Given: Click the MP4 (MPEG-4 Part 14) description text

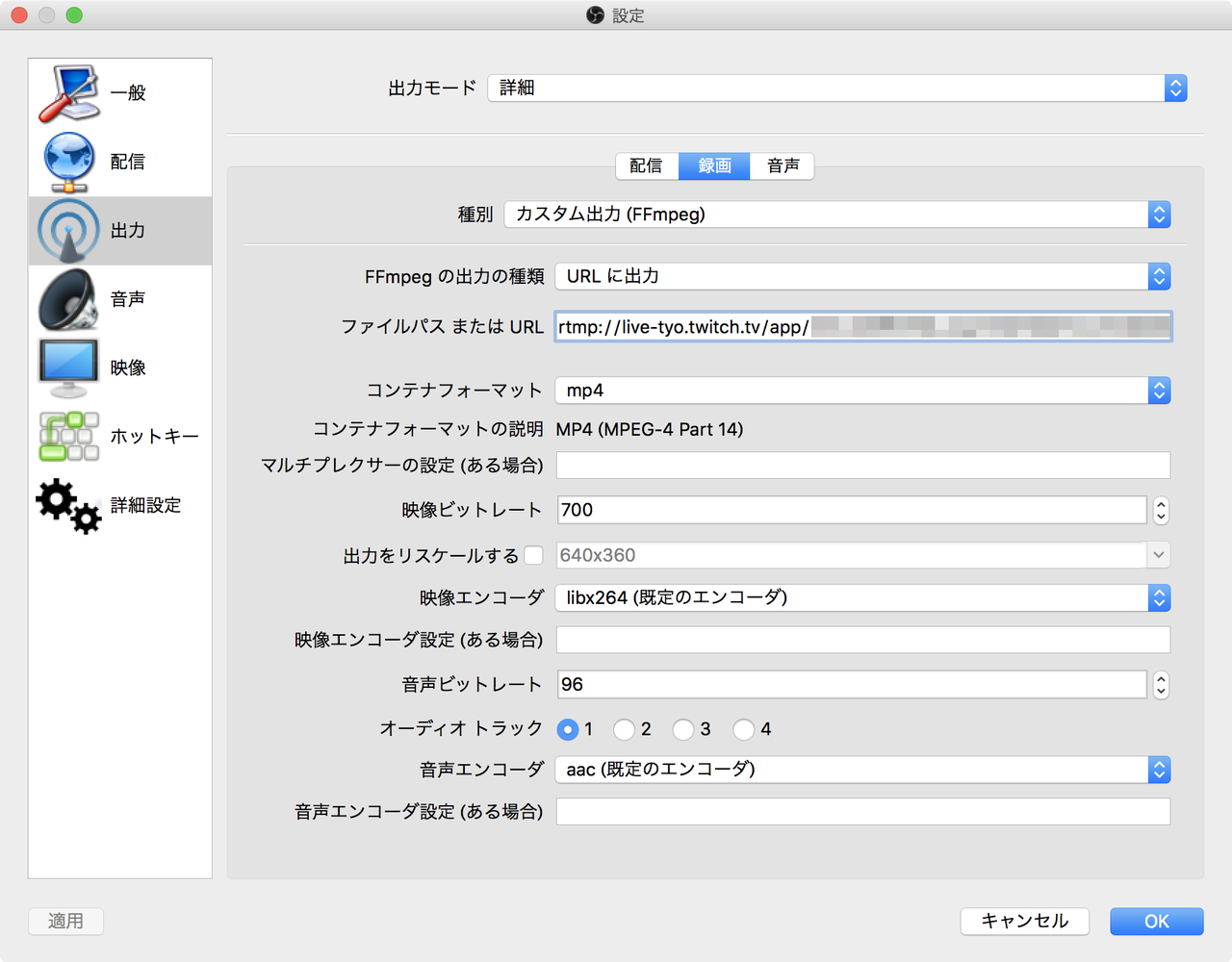Looking at the screenshot, I should click(x=650, y=429).
